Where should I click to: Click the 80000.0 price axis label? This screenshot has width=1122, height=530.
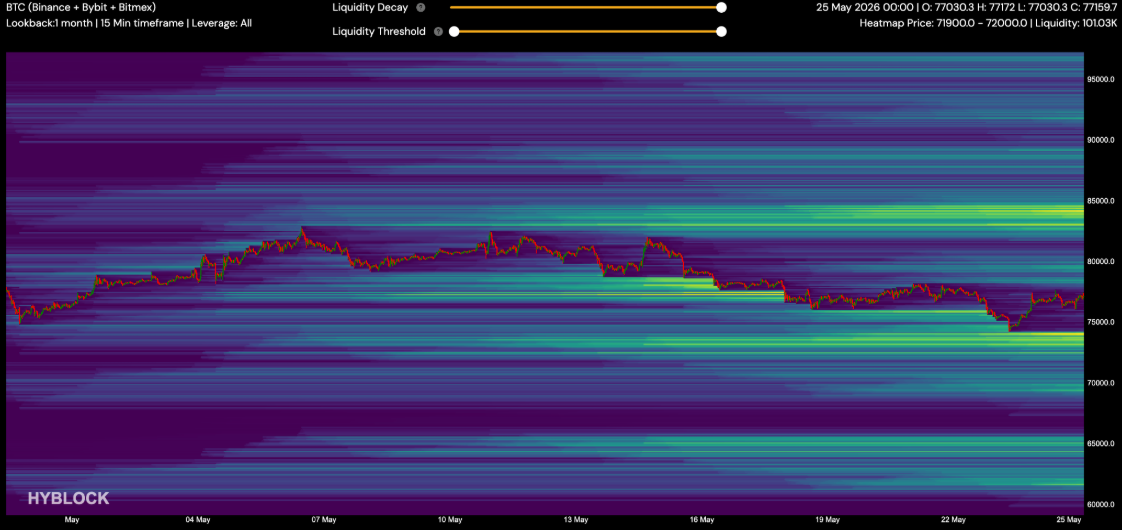[1103, 261]
